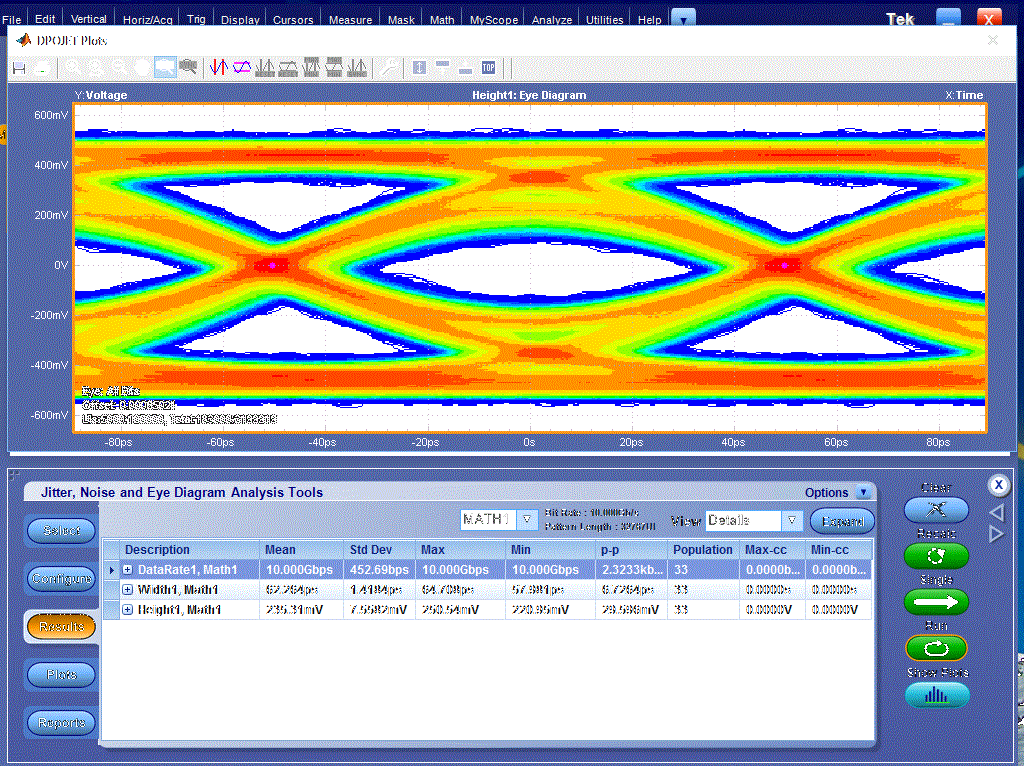Open the Utilities menu

604,20
